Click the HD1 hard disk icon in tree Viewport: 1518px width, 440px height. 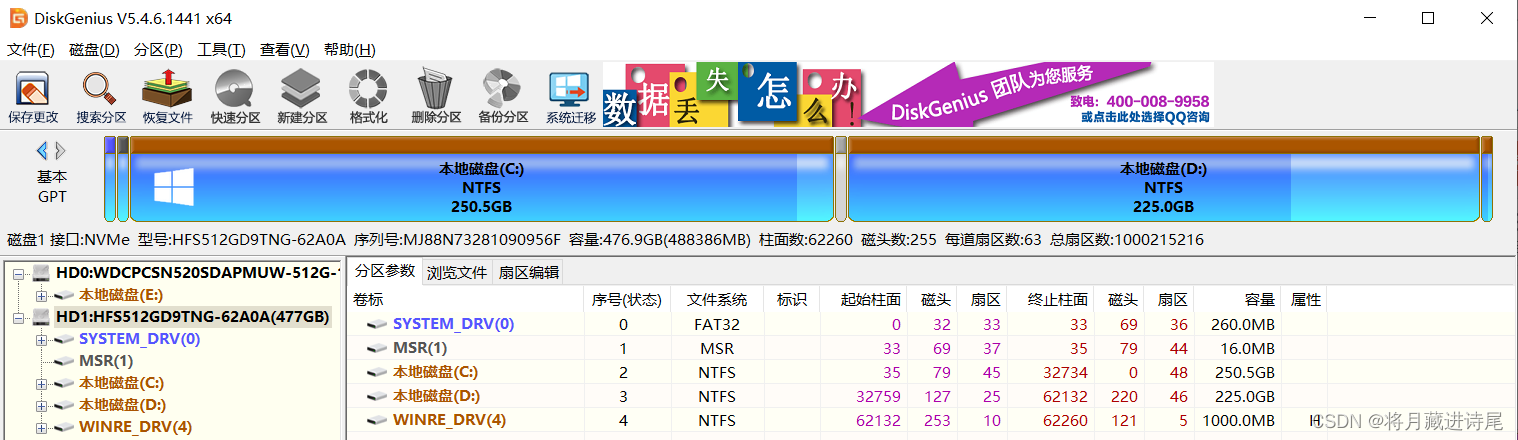41,317
